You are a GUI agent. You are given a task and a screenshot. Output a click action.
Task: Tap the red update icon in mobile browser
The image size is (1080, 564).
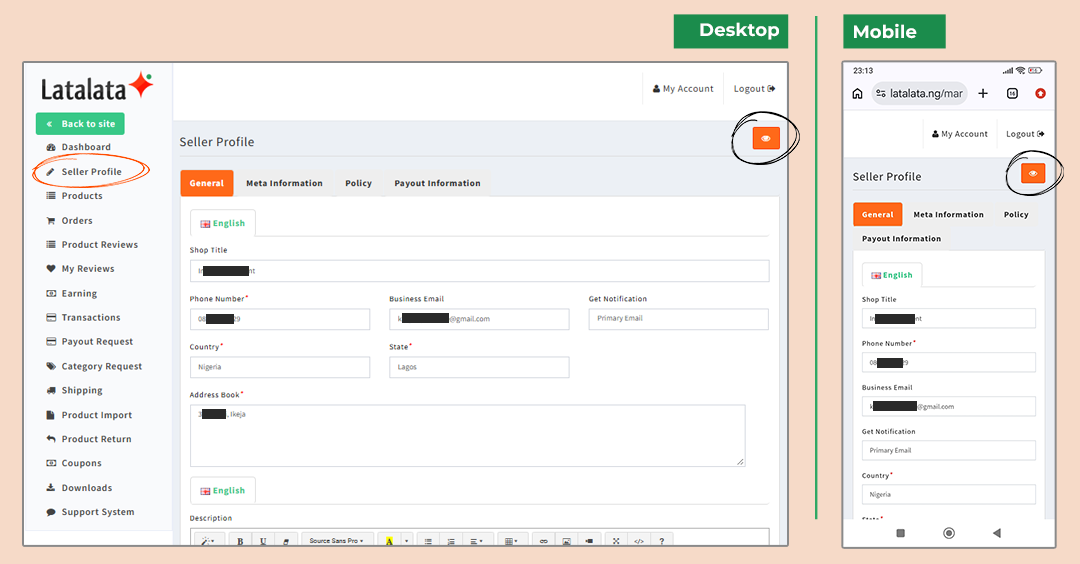(1040, 94)
